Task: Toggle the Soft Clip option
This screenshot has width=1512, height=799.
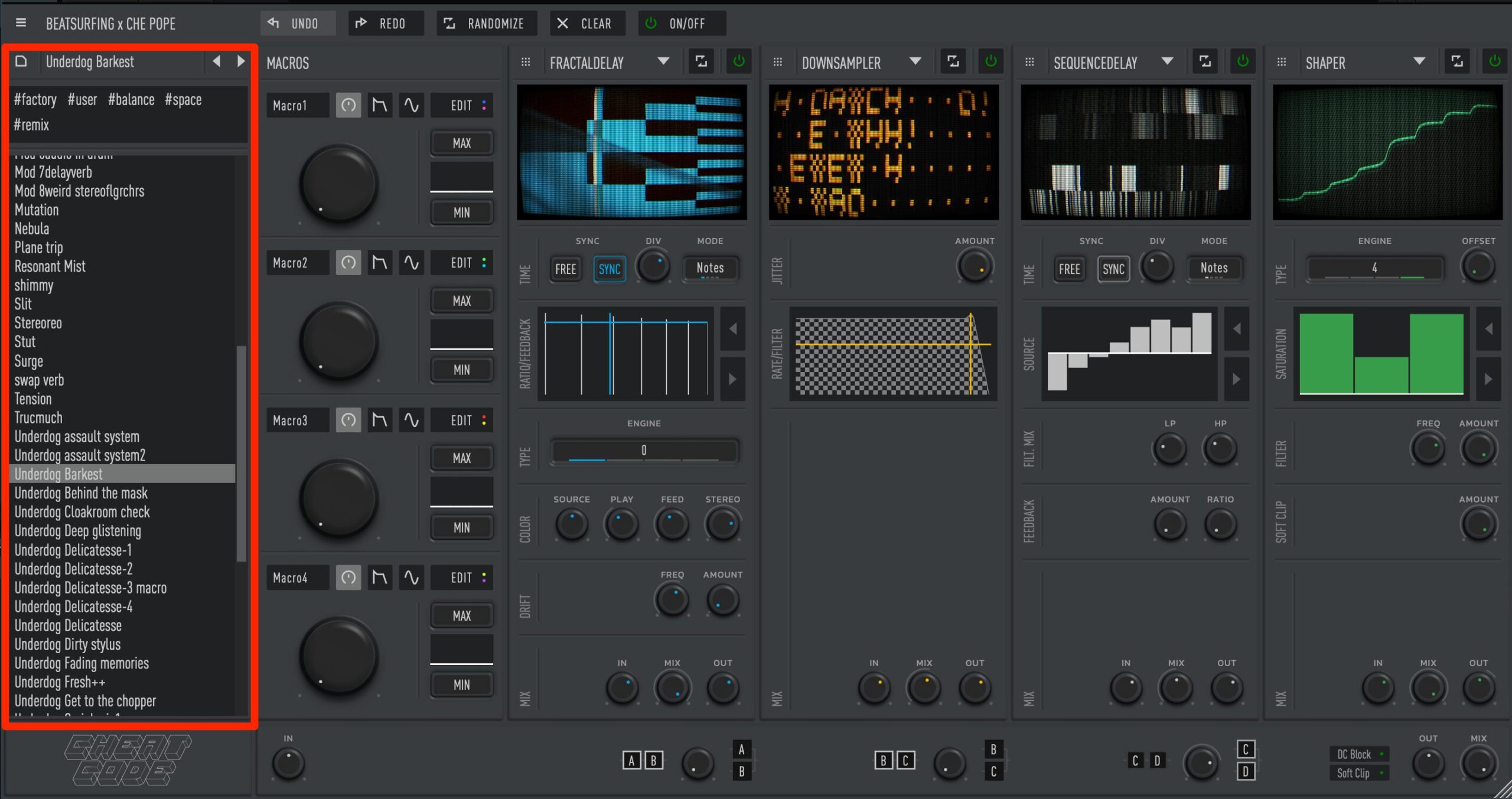Action: [x=1360, y=773]
